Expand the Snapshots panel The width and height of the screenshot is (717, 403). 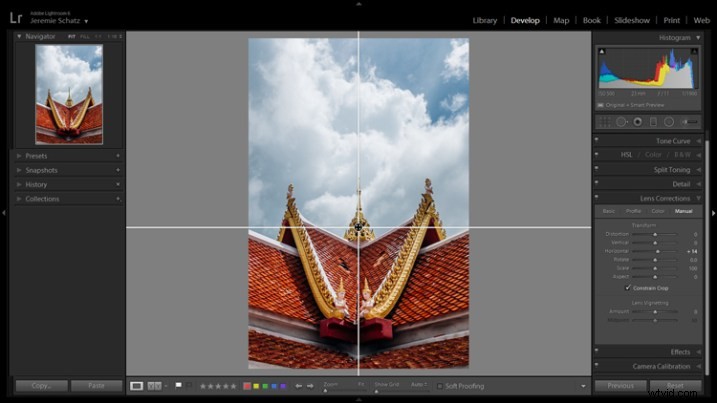[x=19, y=170]
